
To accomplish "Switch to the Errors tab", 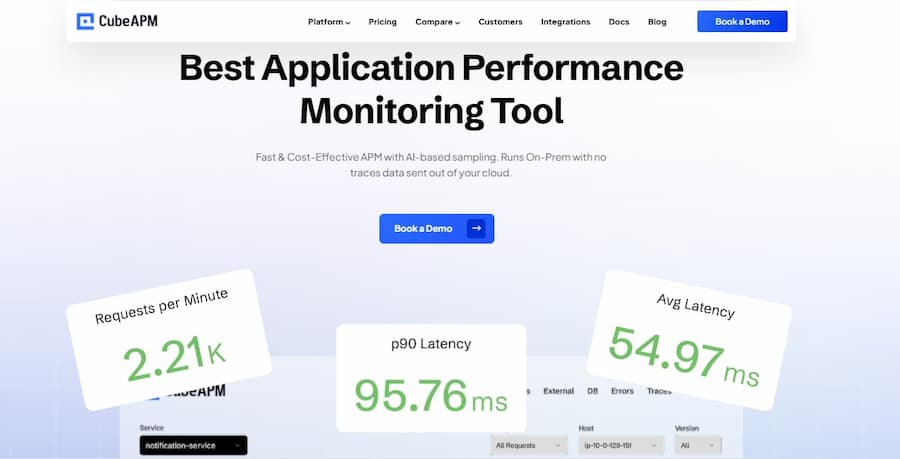I will point(622,391).
